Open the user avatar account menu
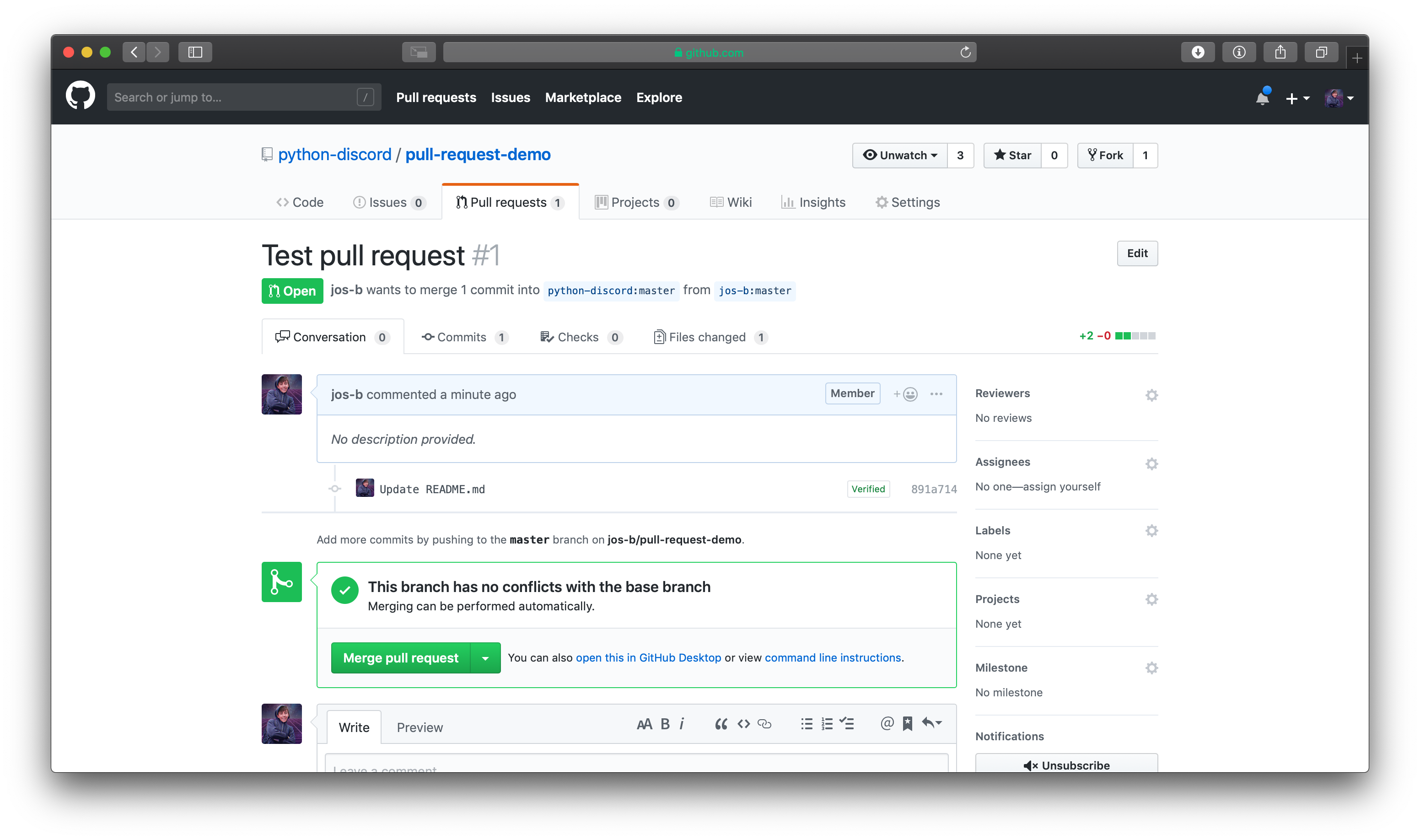The height and width of the screenshot is (840, 1420). point(1339,98)
